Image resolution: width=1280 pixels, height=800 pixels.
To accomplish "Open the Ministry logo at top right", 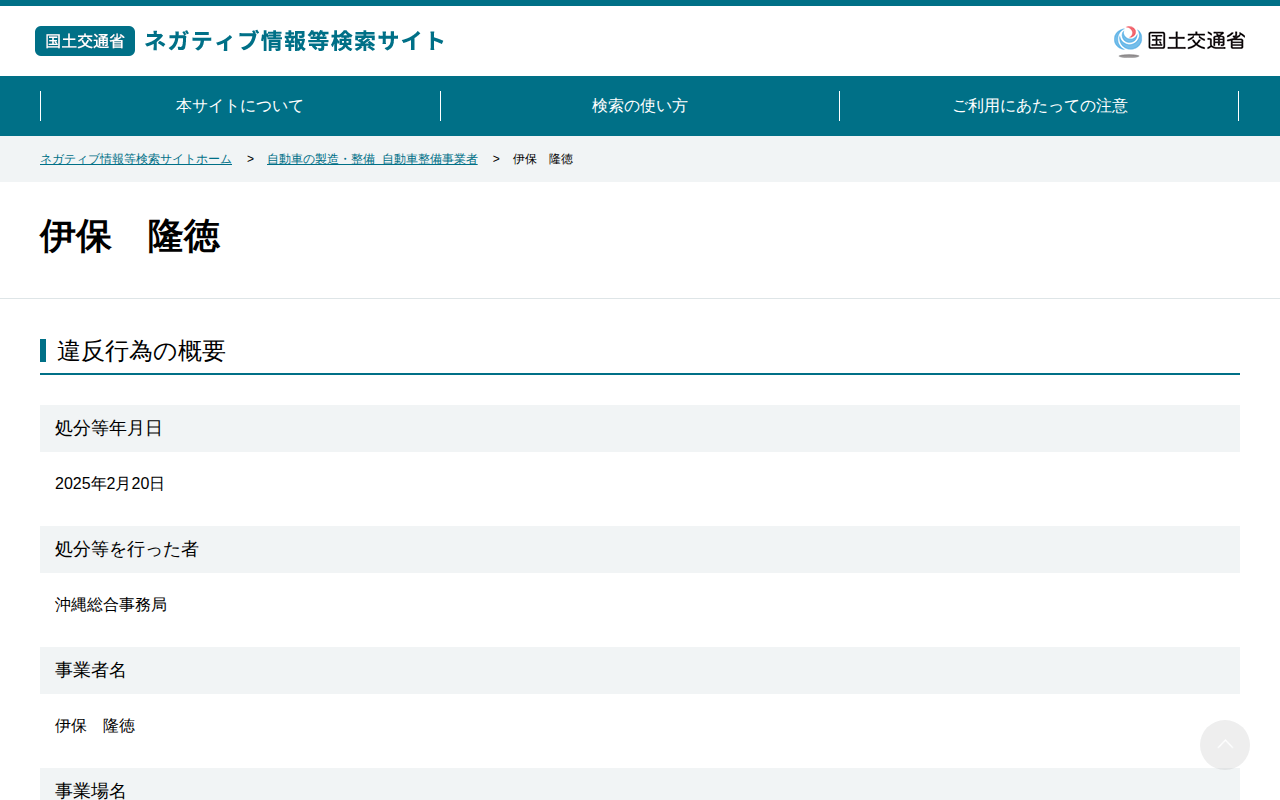I will click(1180, 41).
